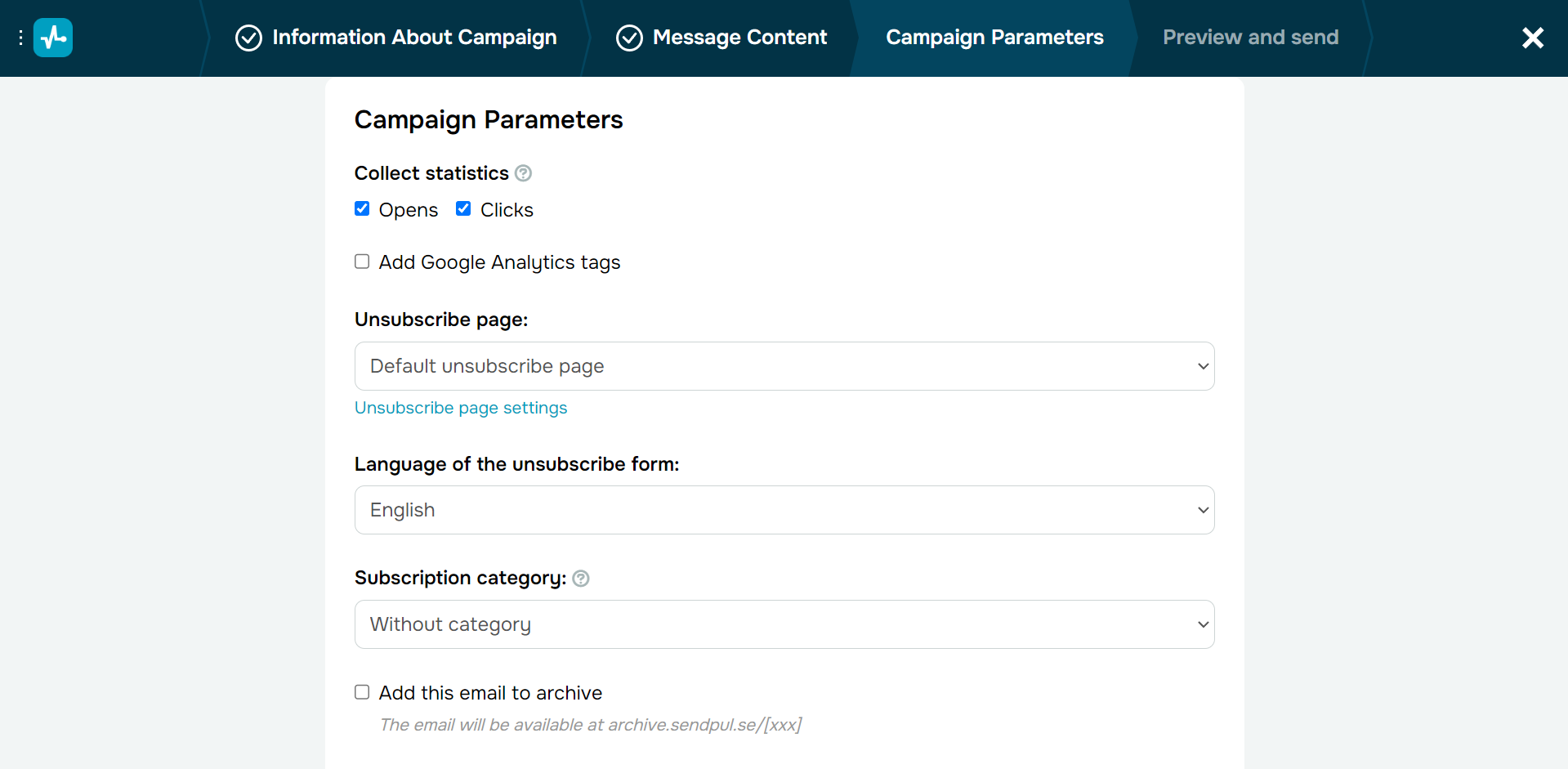
Task: Expand the unsubscribe form language dropdown
Action: click(x=784, y=510)
